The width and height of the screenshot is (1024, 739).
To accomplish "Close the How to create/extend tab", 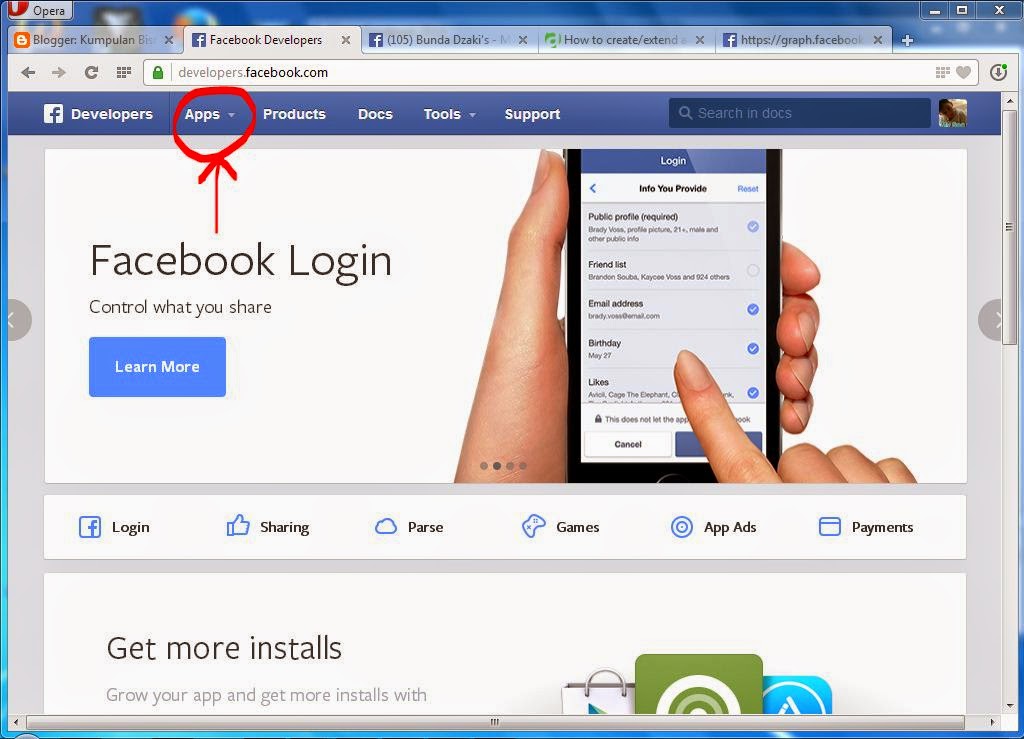I will click(699, 40).
